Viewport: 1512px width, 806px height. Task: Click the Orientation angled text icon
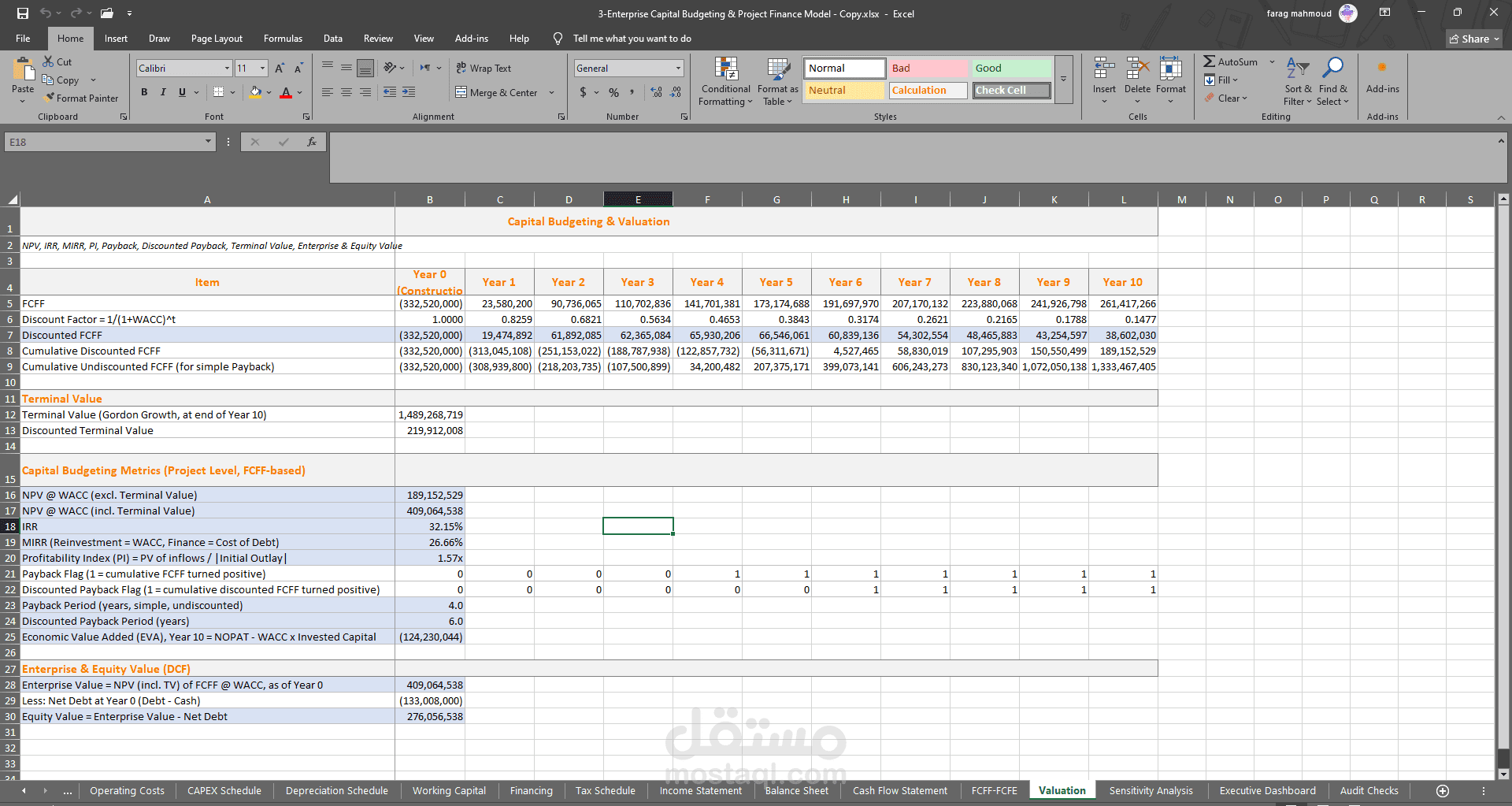click(390, 68)
